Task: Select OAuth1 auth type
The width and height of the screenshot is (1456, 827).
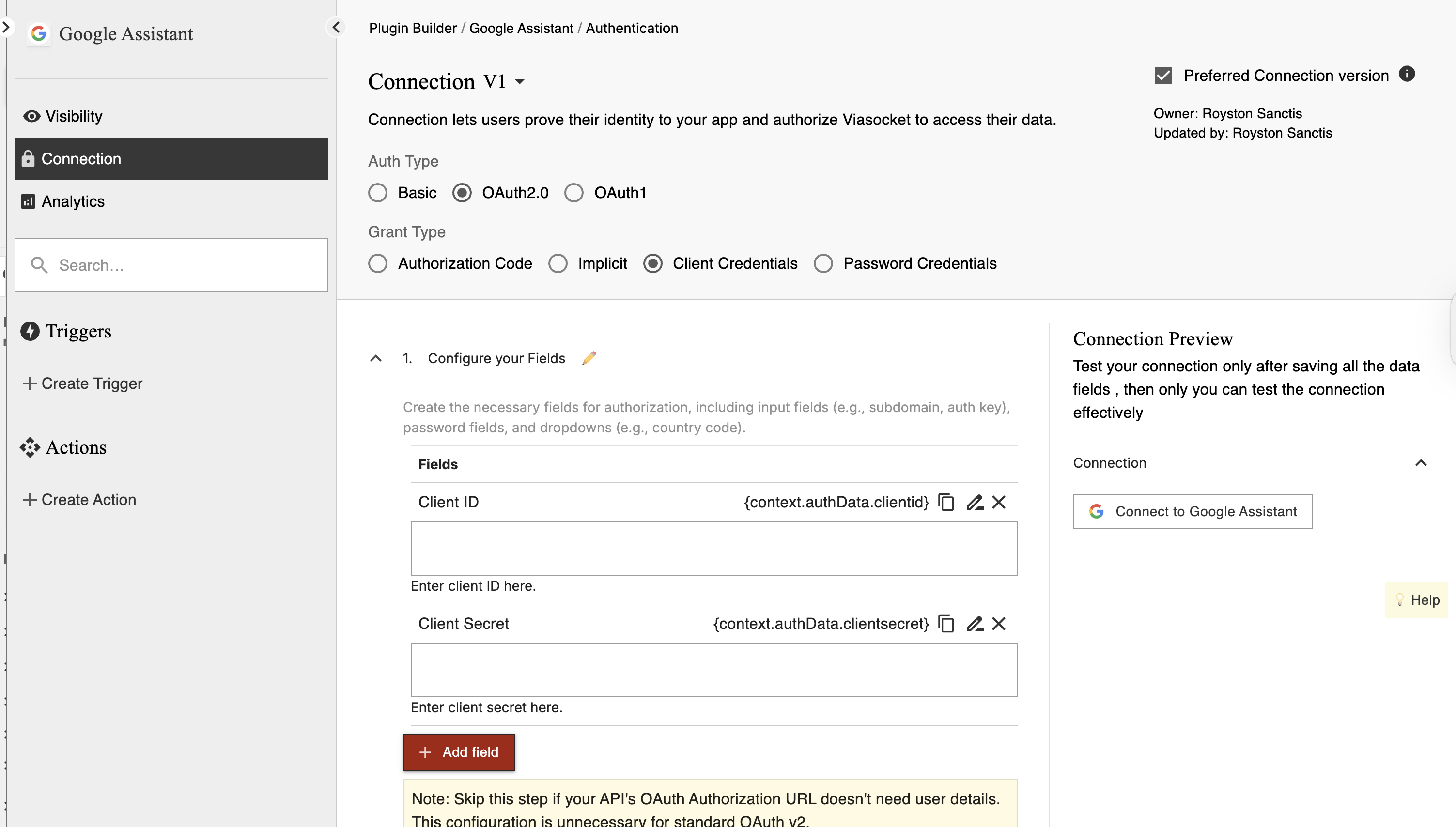Action: pyautogui.click(x=574, y=193)
